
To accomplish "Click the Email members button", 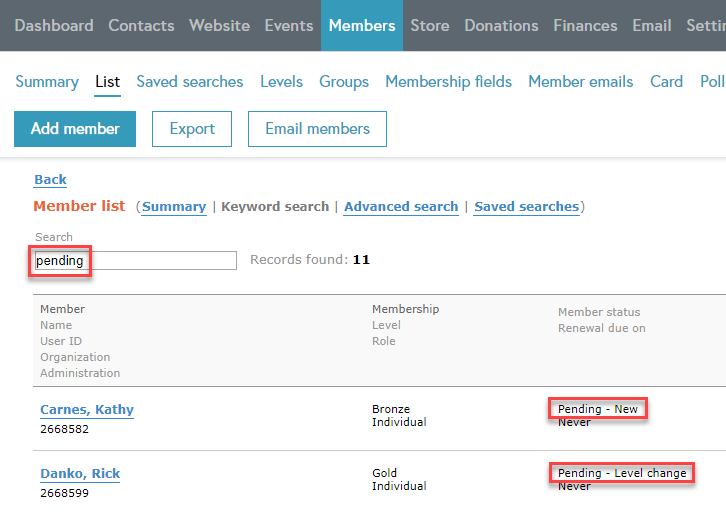I will pos(317,129).
